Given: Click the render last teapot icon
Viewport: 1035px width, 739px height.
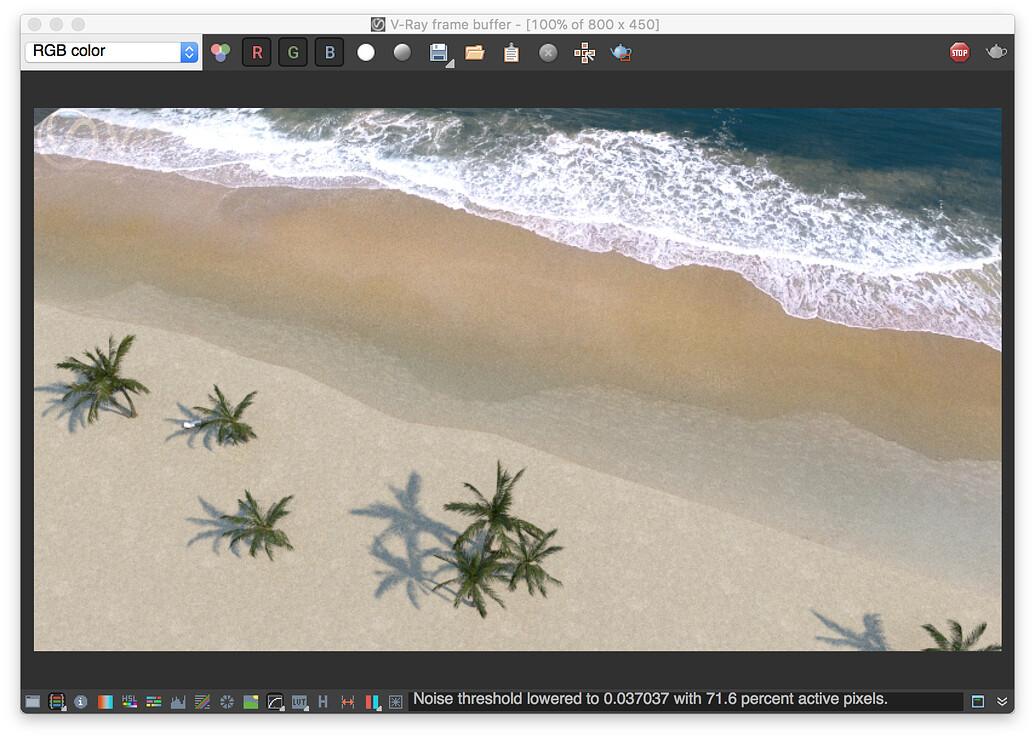Looking at the screenshot, I should (621, 52).
